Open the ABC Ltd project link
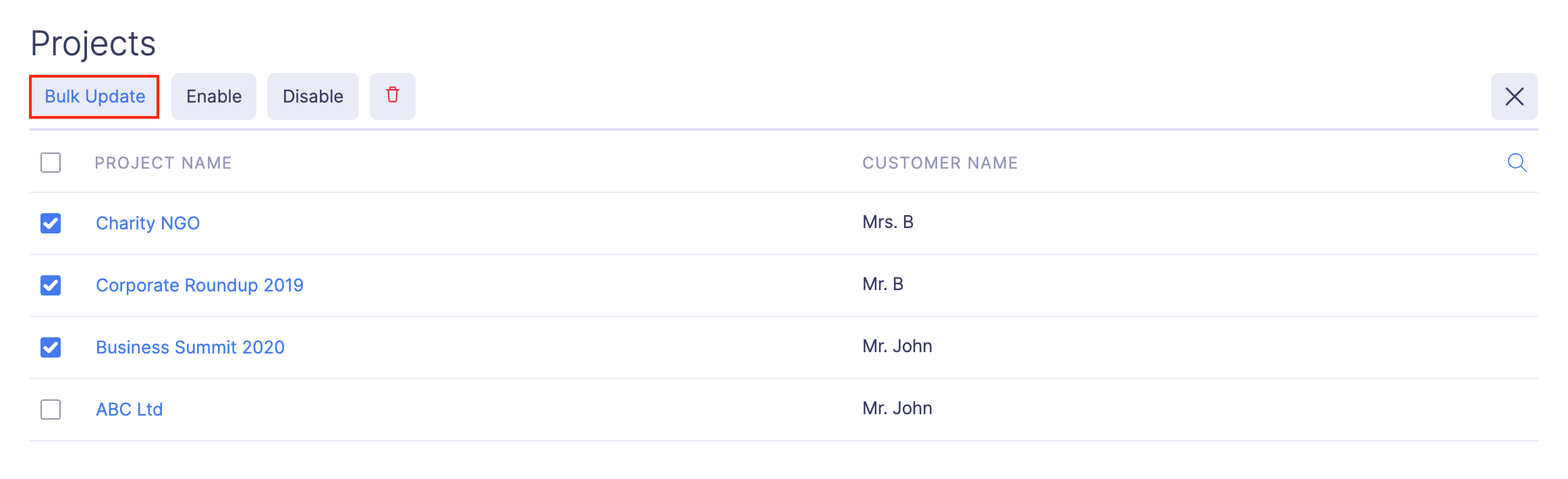The image size is (1568, 479). (x=130, y=410)
